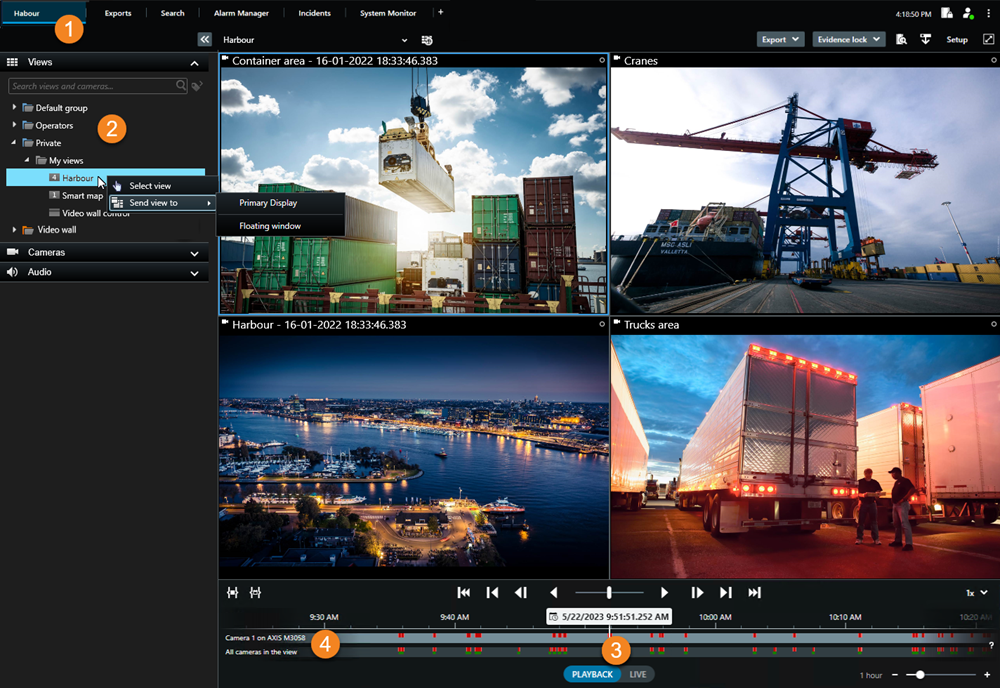Choose Floating window from submenu
Image resolution: width=1000 pixels, height=688 pixels.
270,226
